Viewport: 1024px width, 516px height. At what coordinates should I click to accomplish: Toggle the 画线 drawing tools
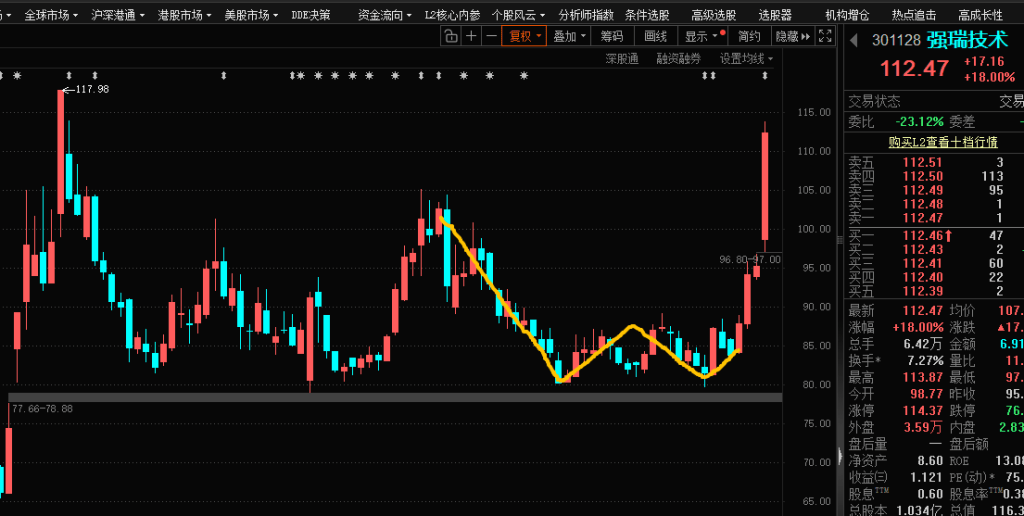tap(655, 37)
